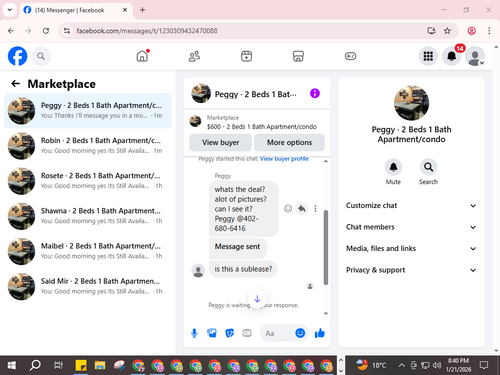500x375 pixels.
Task: Open View buyer profile link
Action: pos(284,159)
